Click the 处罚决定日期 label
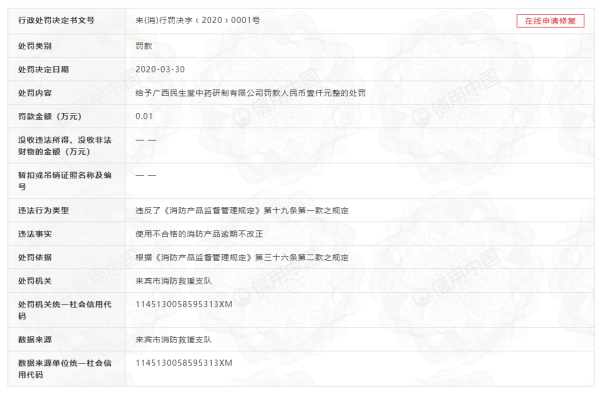This screenshot has width=601, height=394. (x=43, y=69)
